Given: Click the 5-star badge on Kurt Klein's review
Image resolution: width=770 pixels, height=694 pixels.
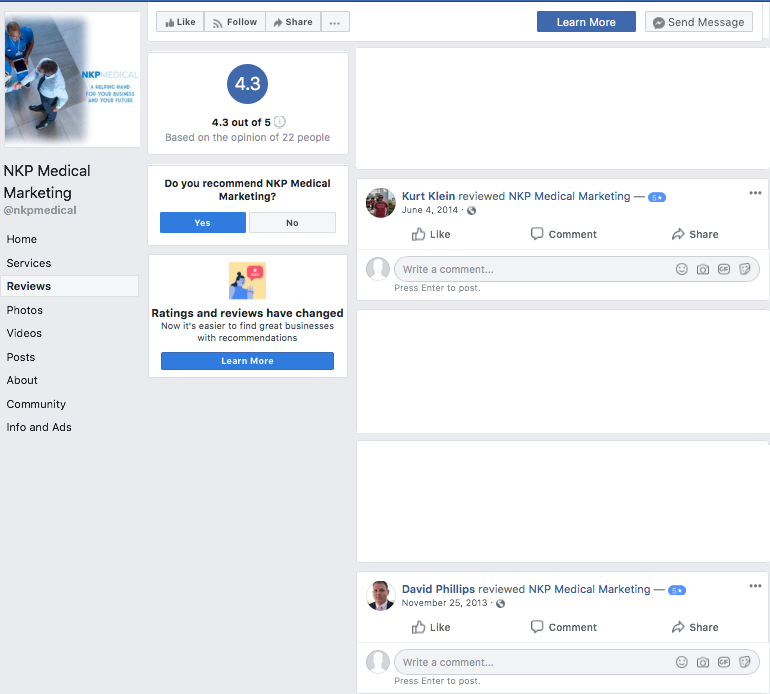Looking at the screenshot, I should (x=657, y=197).
